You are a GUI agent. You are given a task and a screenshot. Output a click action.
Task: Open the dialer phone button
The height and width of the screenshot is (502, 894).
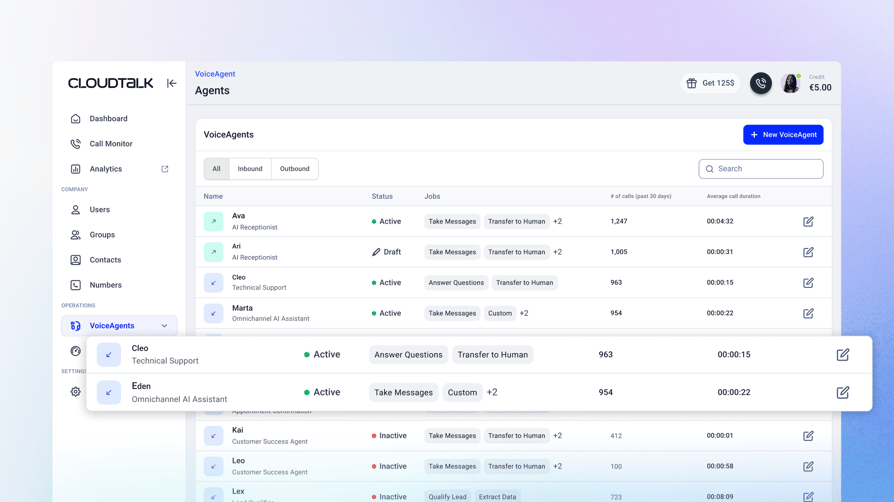(x=761, y=83)
